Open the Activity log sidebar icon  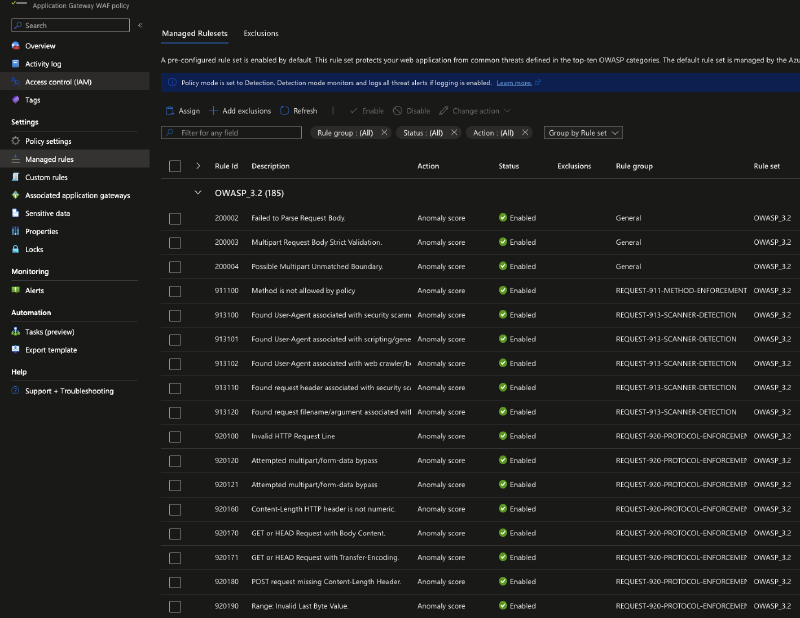click(x=16, y=64)
